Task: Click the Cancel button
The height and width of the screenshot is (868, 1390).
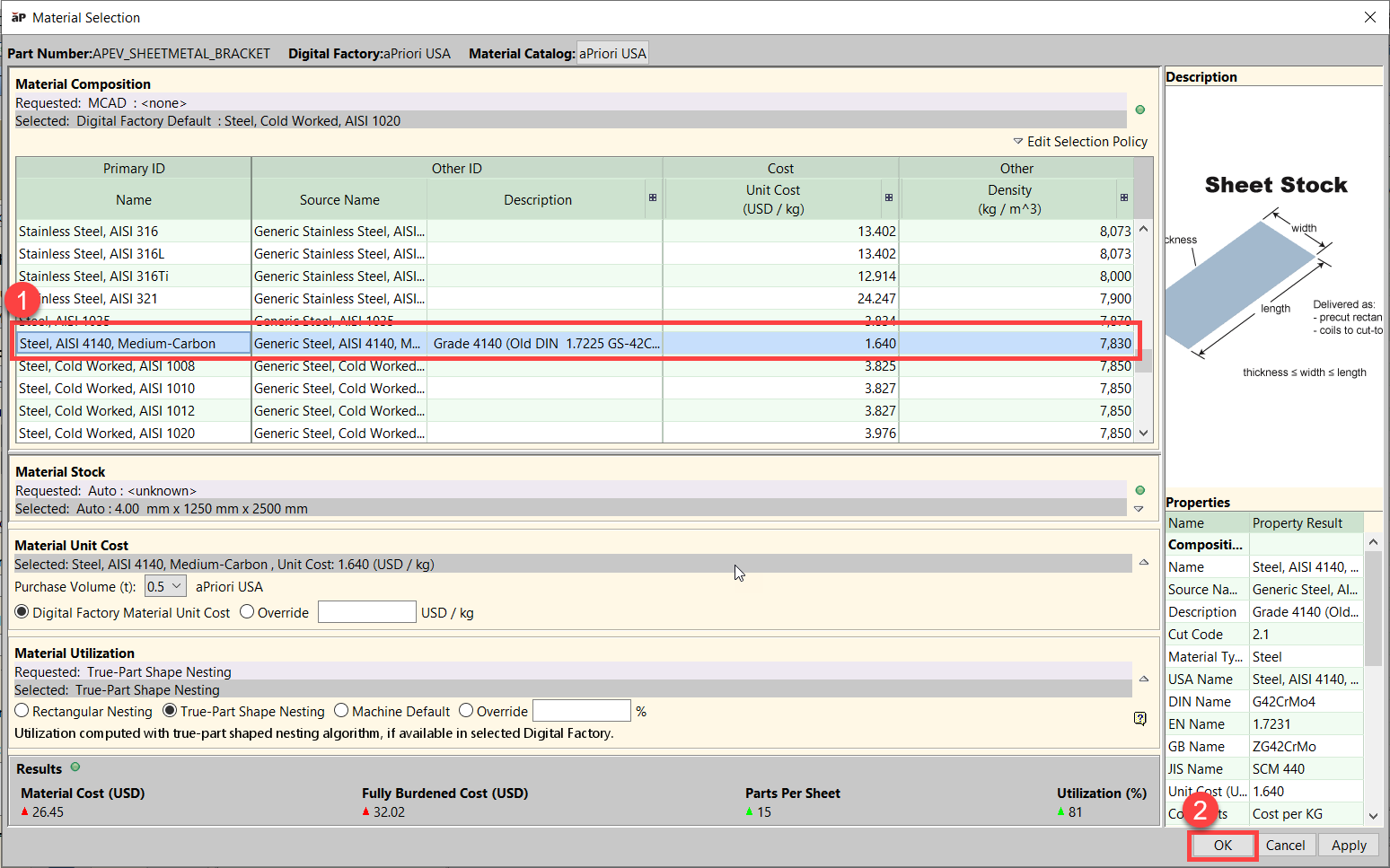Action: tap(1285, 845)
